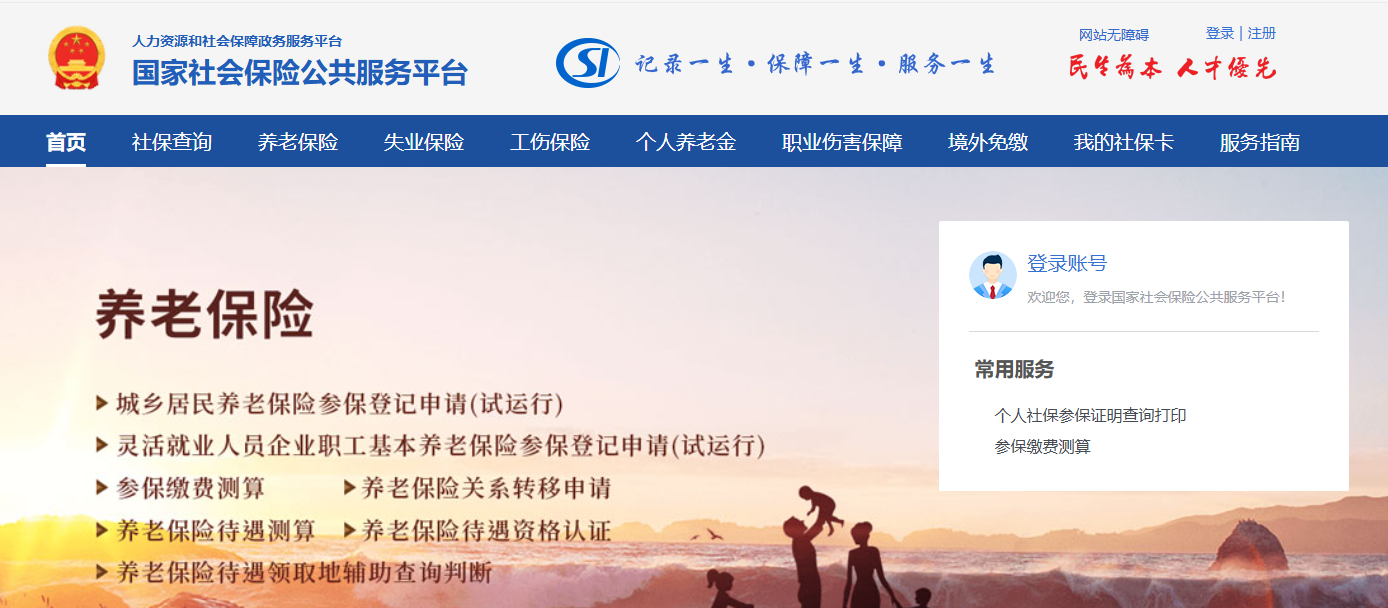Image resolution: width=1388 pixels, height=608 pixels.
Task: Open the 首页 home tab
Action: (x=66, y=142)
